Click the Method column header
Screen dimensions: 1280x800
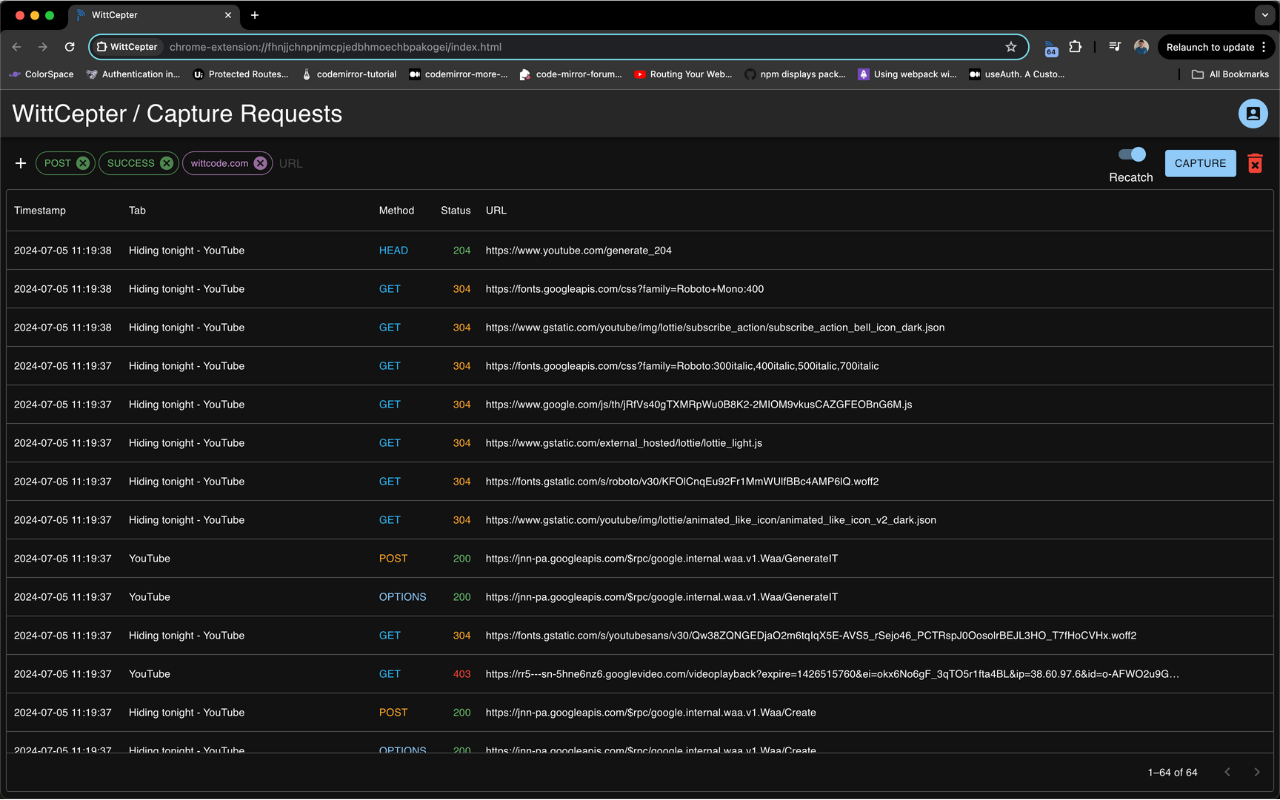(396, 211)
